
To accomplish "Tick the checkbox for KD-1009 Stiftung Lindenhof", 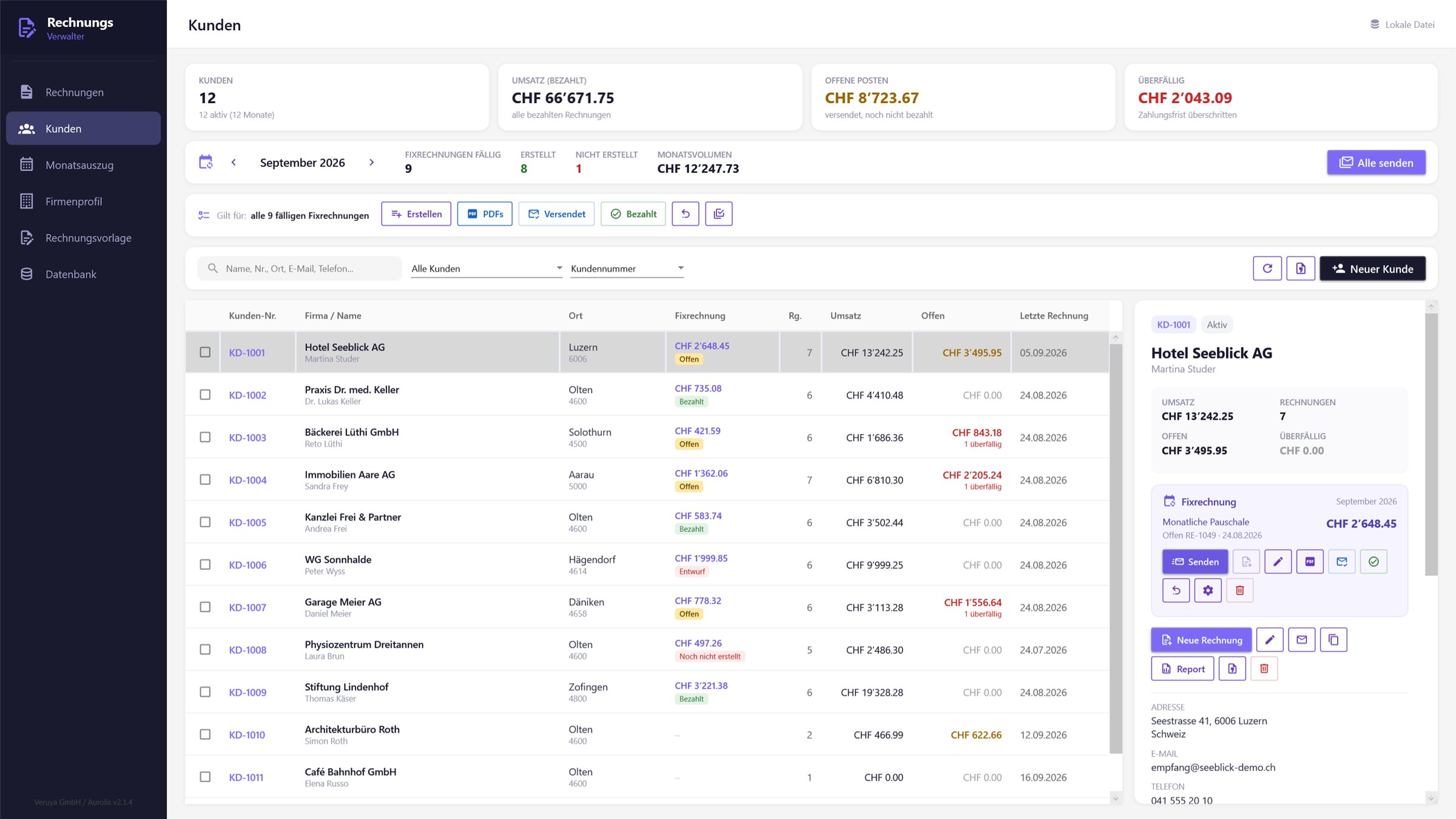I will tap(205, 692).
